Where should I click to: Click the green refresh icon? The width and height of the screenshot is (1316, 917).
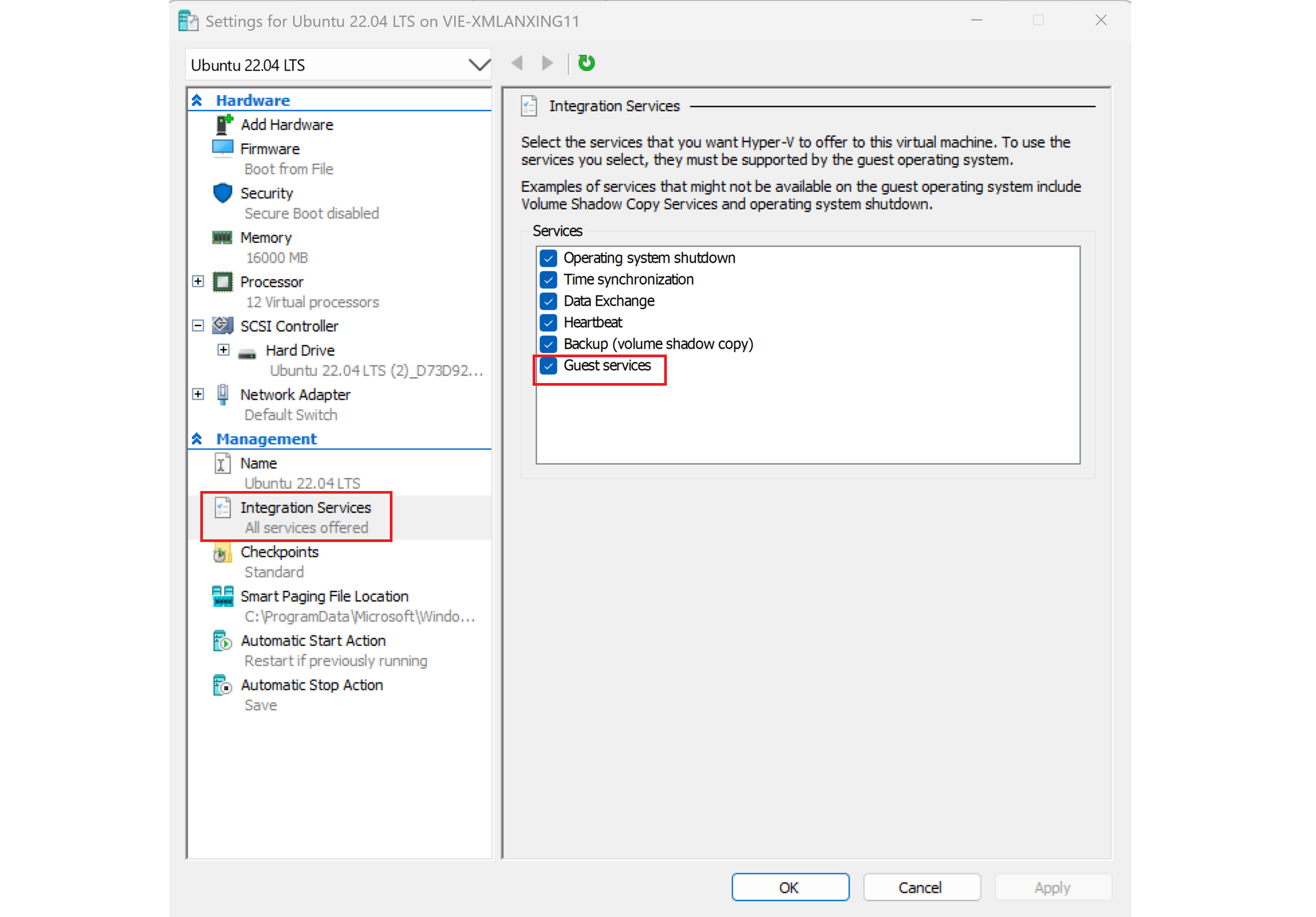pyautogui.click(x=586, y=62)
